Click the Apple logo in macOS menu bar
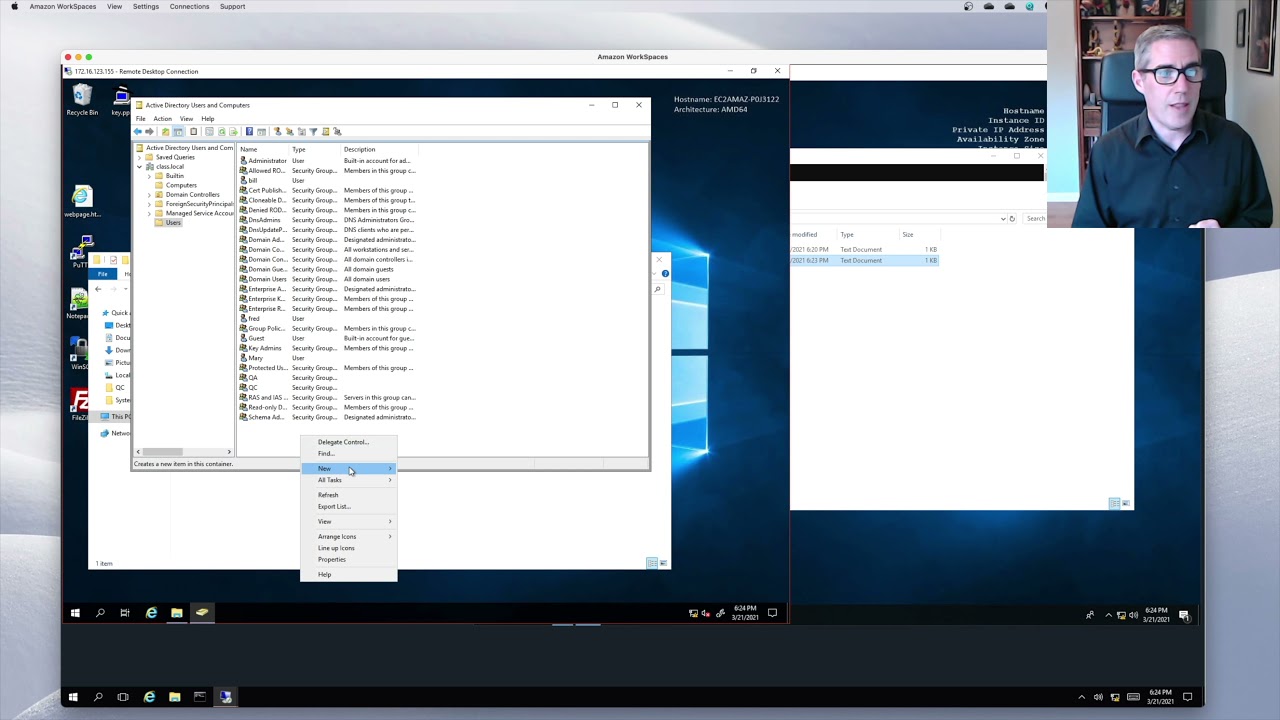Viewport: 1280px width, 720px height. pyautogui.click(x=14, y=6)
